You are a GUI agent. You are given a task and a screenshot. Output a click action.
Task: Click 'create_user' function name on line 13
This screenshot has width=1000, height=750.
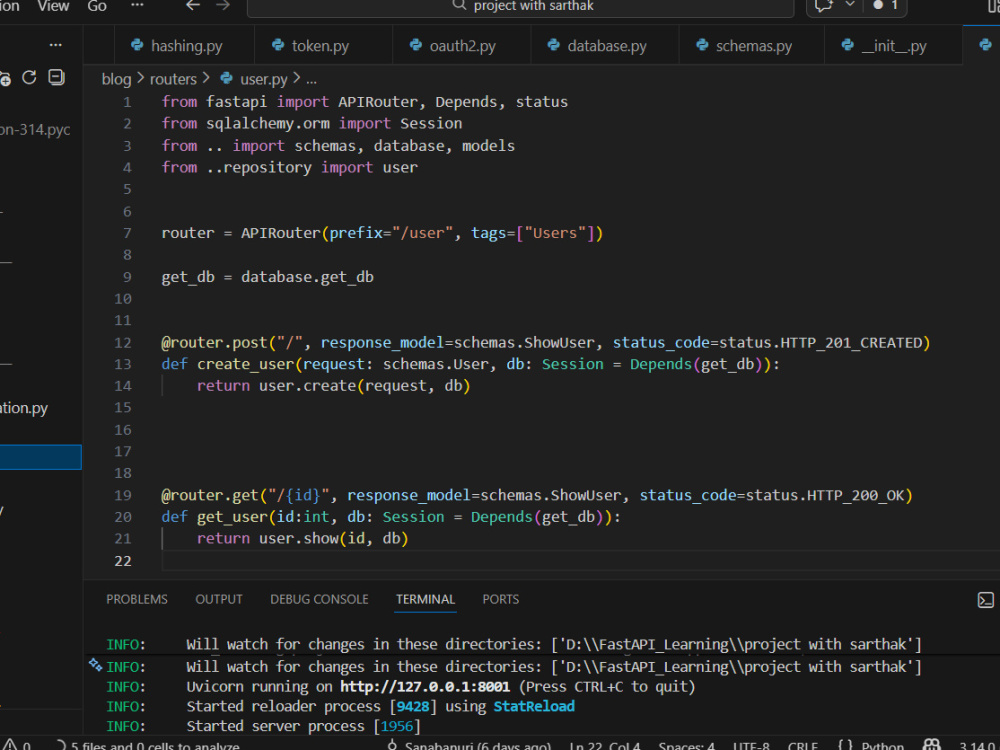point(246,365)
